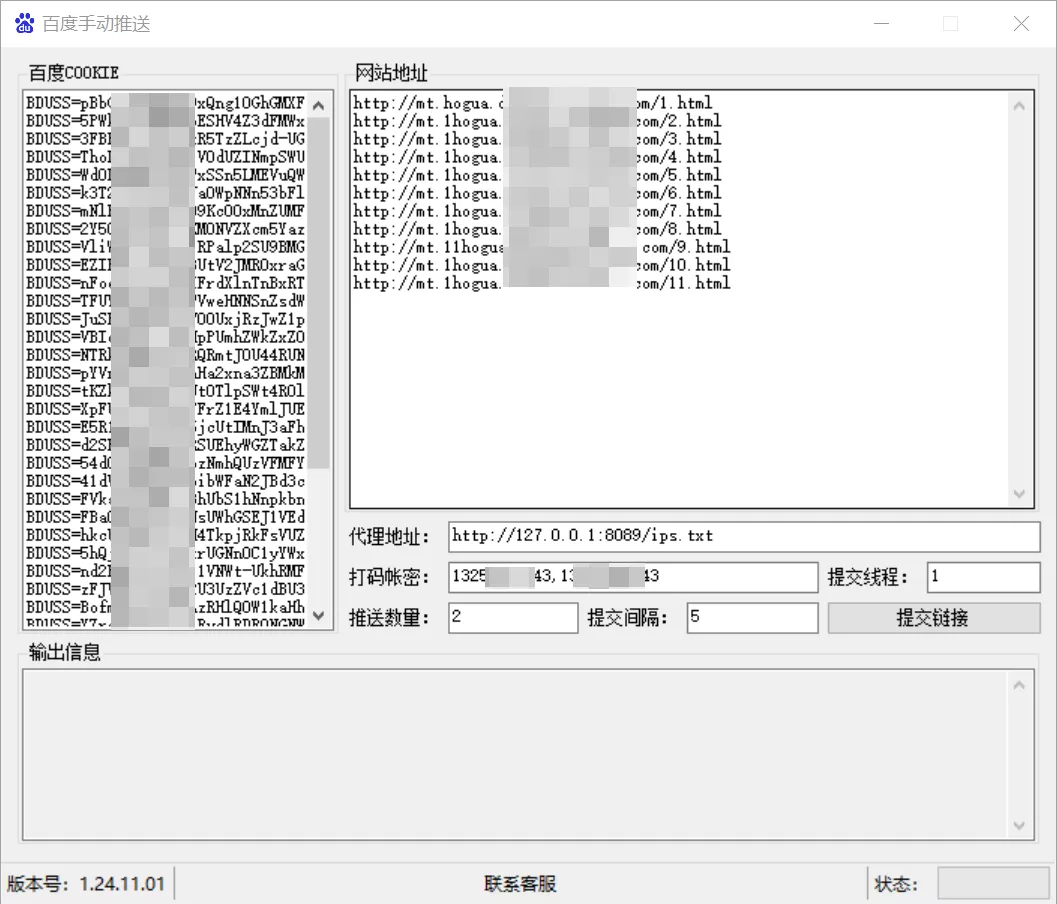
Task: Click the cookie line starting BDUSS=pBb
Action: [166, 103]
